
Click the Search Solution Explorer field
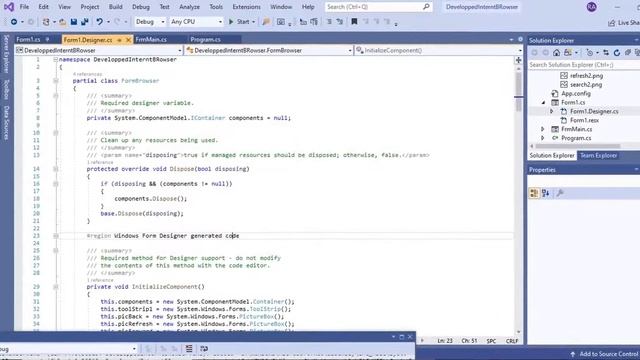click(x=583, y=65)
